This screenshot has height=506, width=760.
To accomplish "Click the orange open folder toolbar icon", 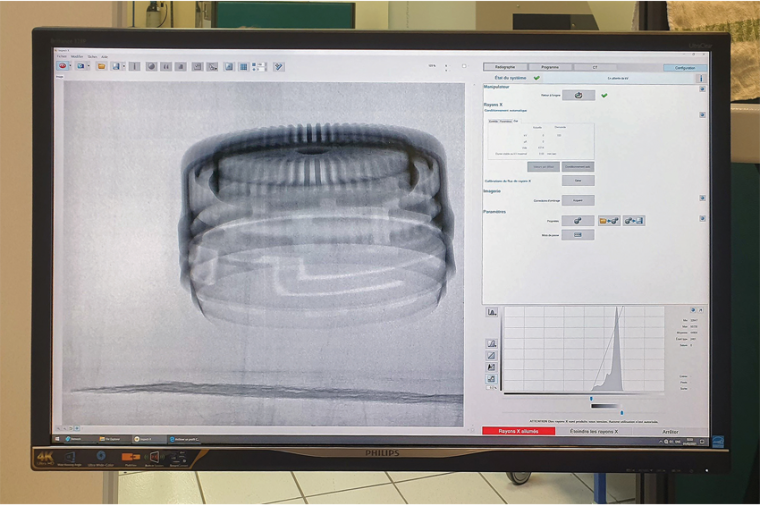I will [x=101, y=67].
